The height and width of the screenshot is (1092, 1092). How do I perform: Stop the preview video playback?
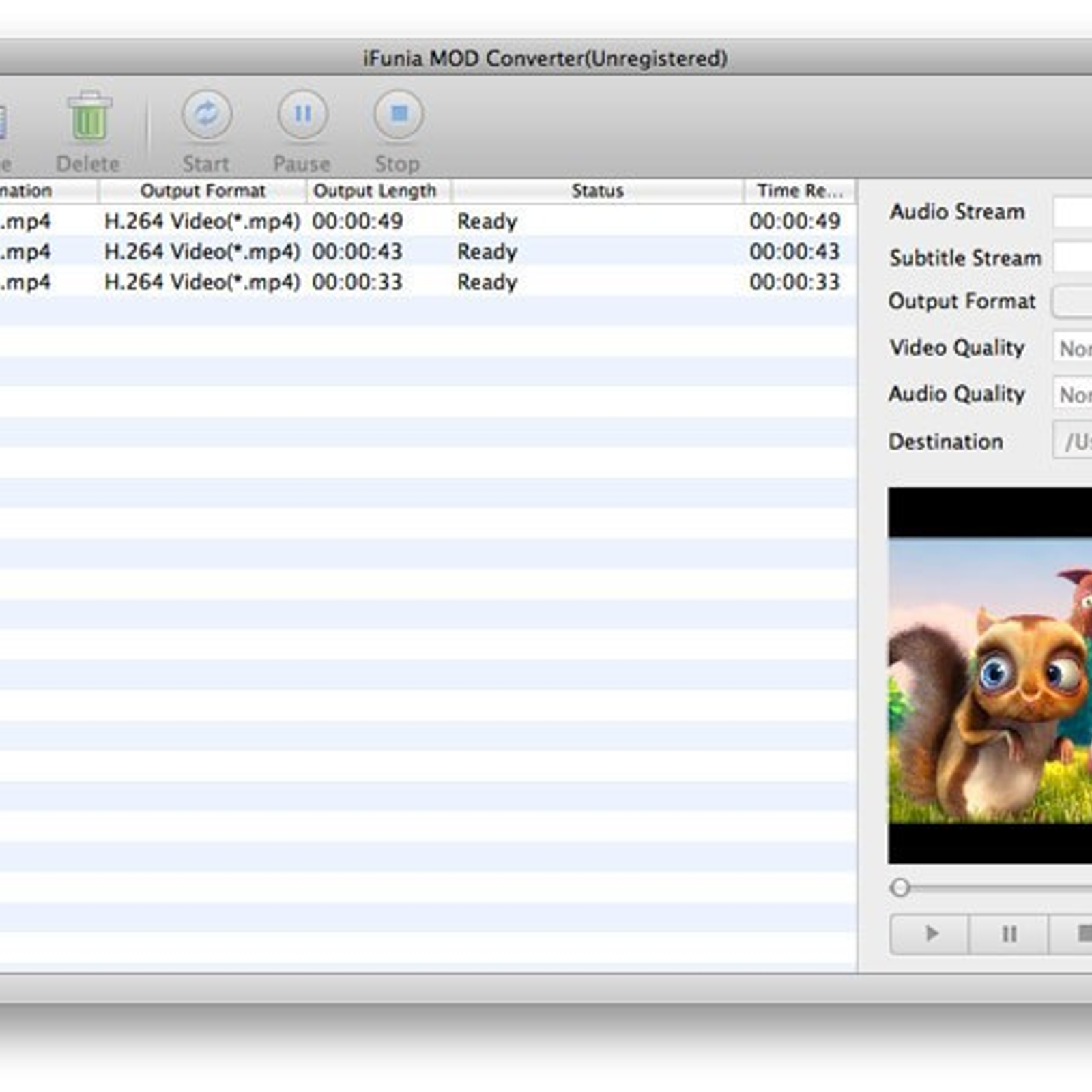(1078, 933)
